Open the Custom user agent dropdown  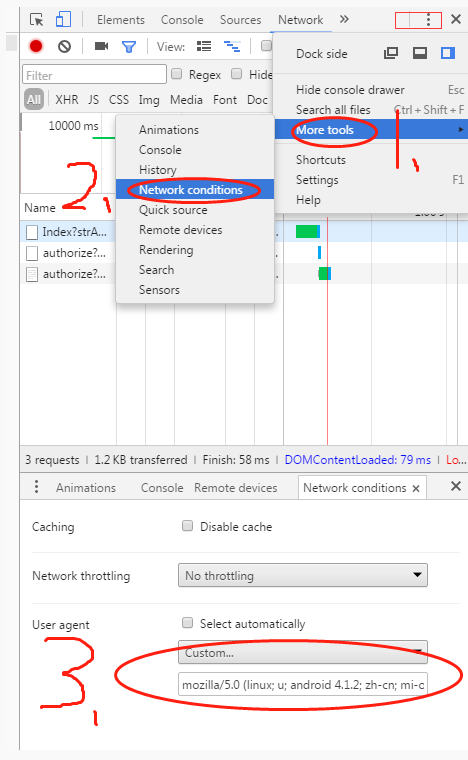[303, 652]
